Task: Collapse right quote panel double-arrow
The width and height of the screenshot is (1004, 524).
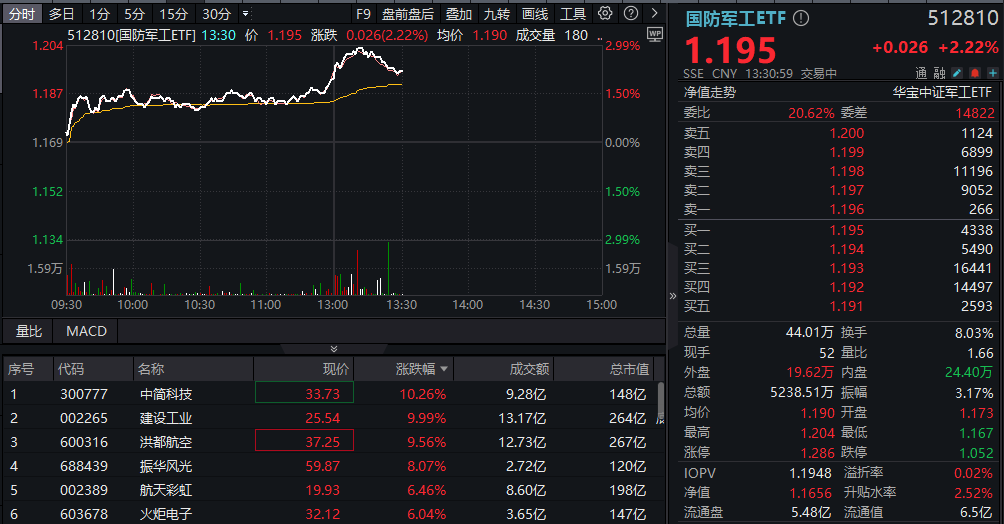Action: point(672,295)
